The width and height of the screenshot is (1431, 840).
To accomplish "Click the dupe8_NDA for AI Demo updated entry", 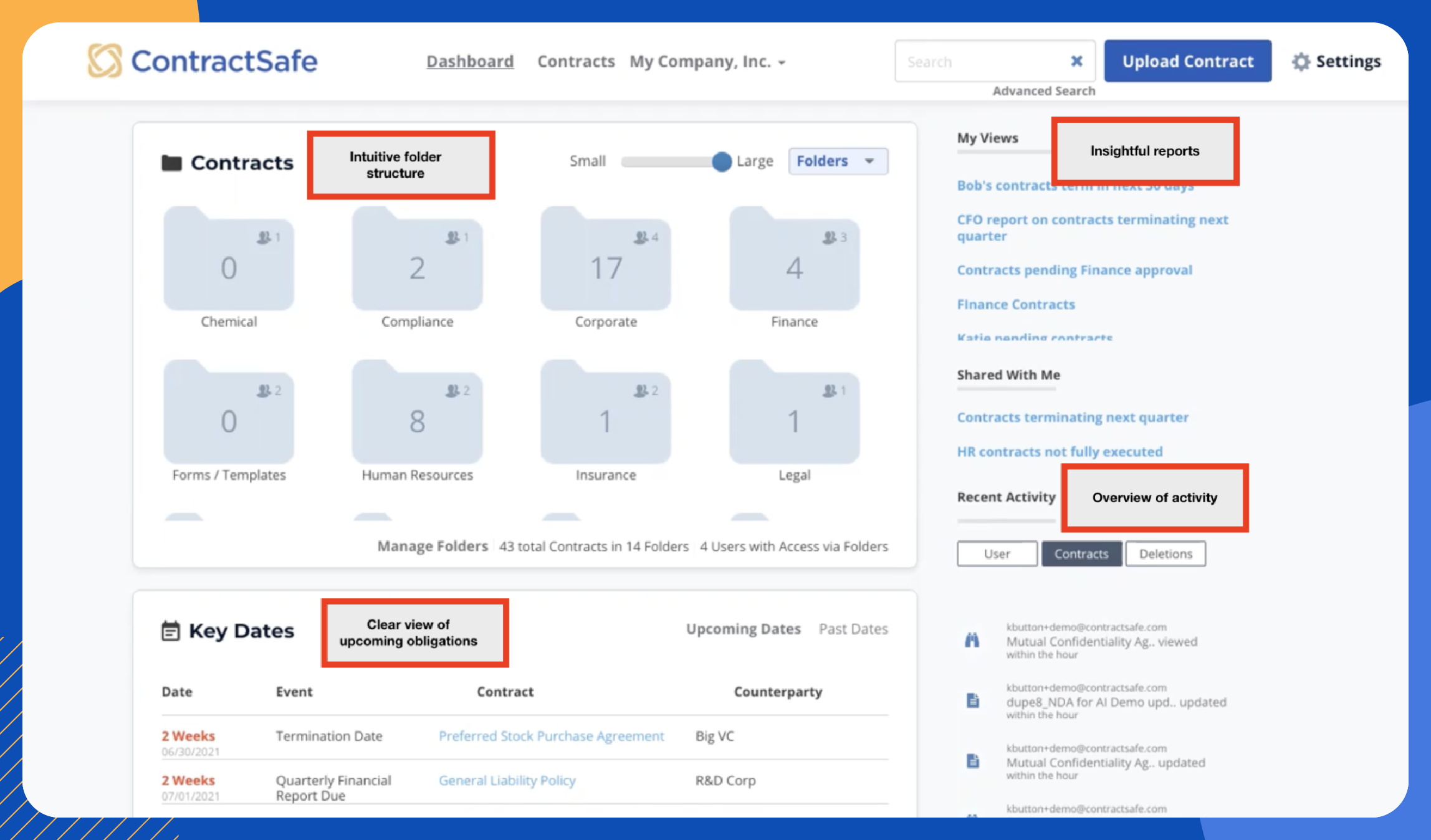I will click(x=1116, y=702).
